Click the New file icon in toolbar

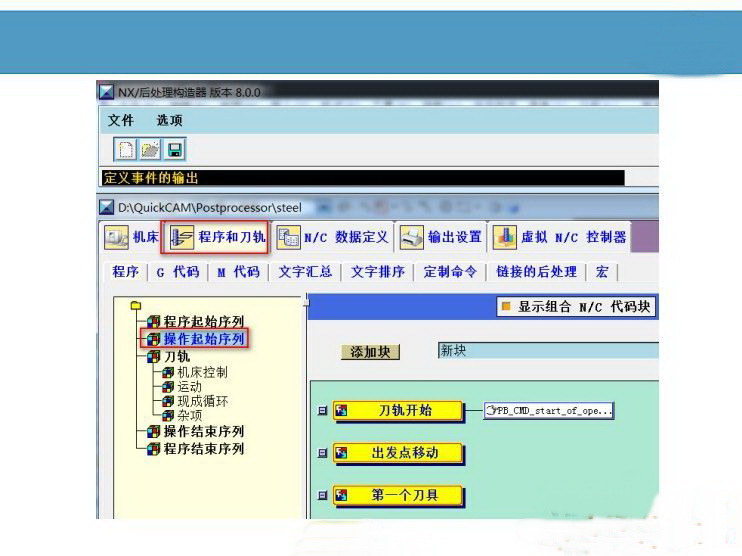click(127, 150)
